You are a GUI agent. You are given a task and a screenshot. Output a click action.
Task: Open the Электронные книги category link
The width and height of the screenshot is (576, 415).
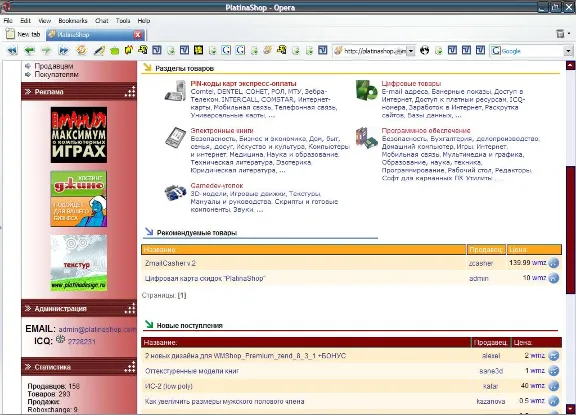(x=222, y=130)
